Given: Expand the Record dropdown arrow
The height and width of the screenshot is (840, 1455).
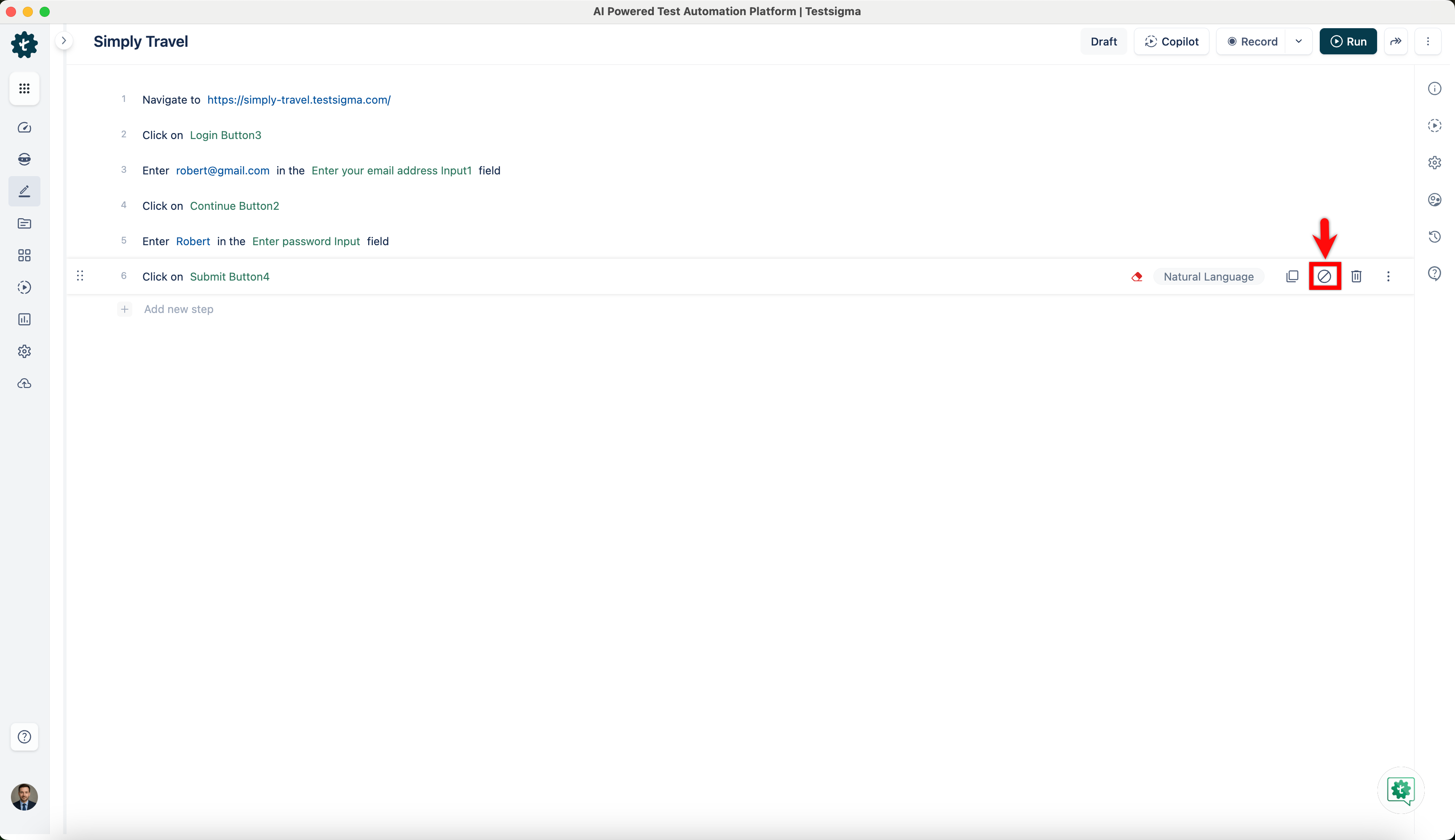Looking at the screenshot, I should pyautogui.click(x=1299, y=42).
